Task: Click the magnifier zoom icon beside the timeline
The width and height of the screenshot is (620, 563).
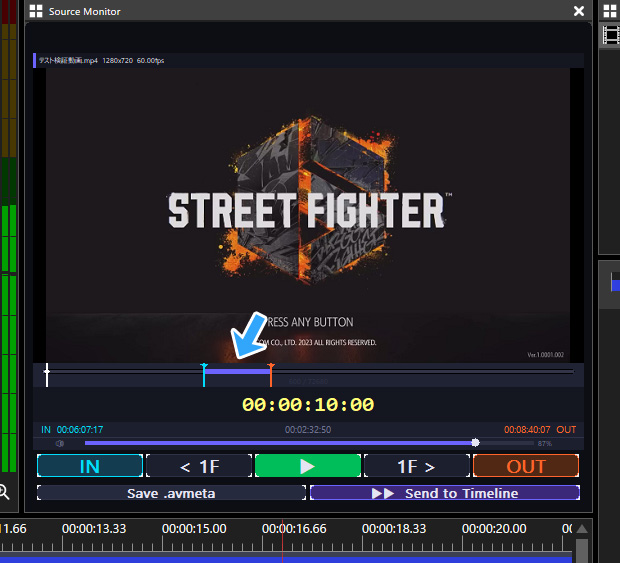Action: 4,492
